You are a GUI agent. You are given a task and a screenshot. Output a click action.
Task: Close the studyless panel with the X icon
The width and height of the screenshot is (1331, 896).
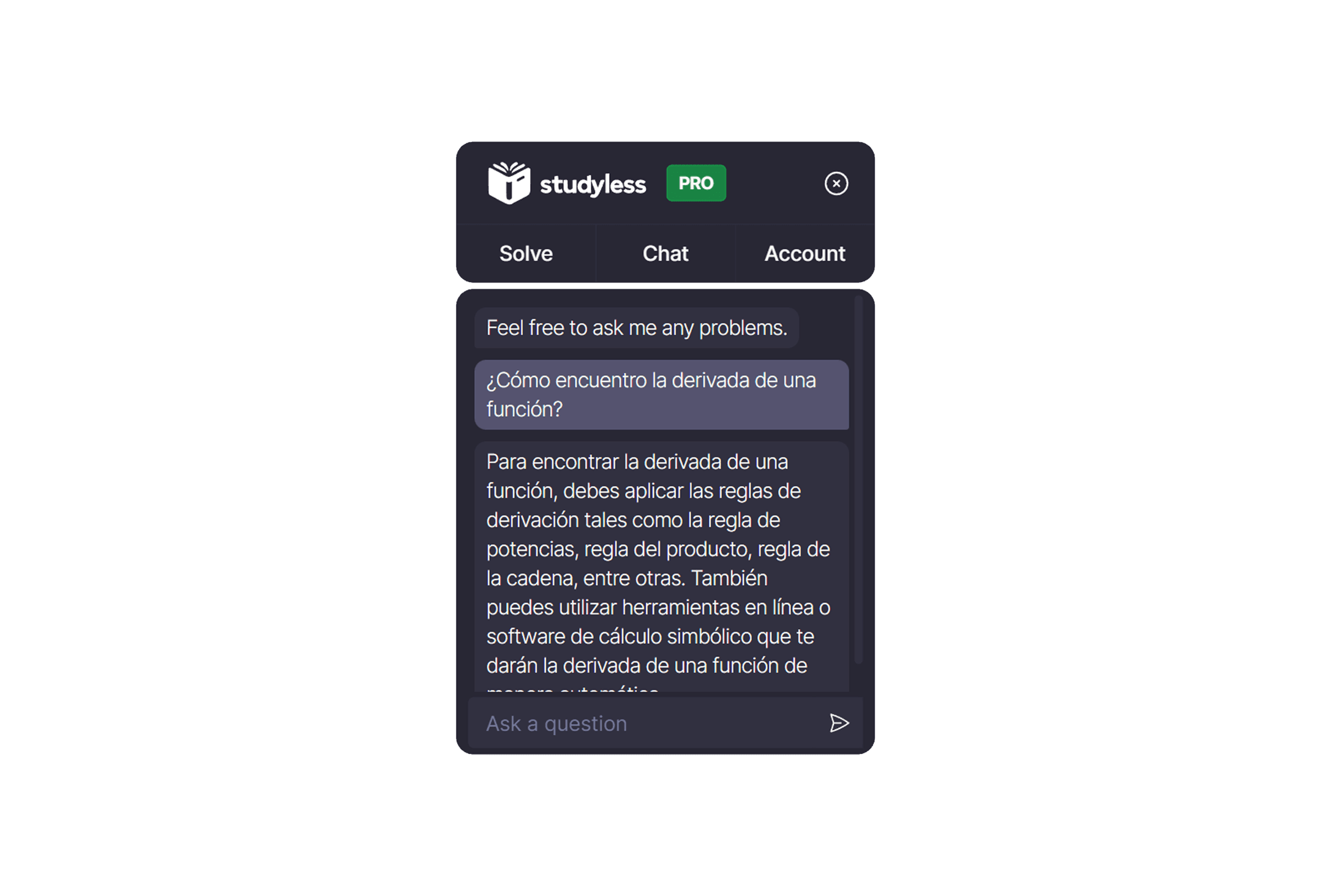tap(836, 183)
